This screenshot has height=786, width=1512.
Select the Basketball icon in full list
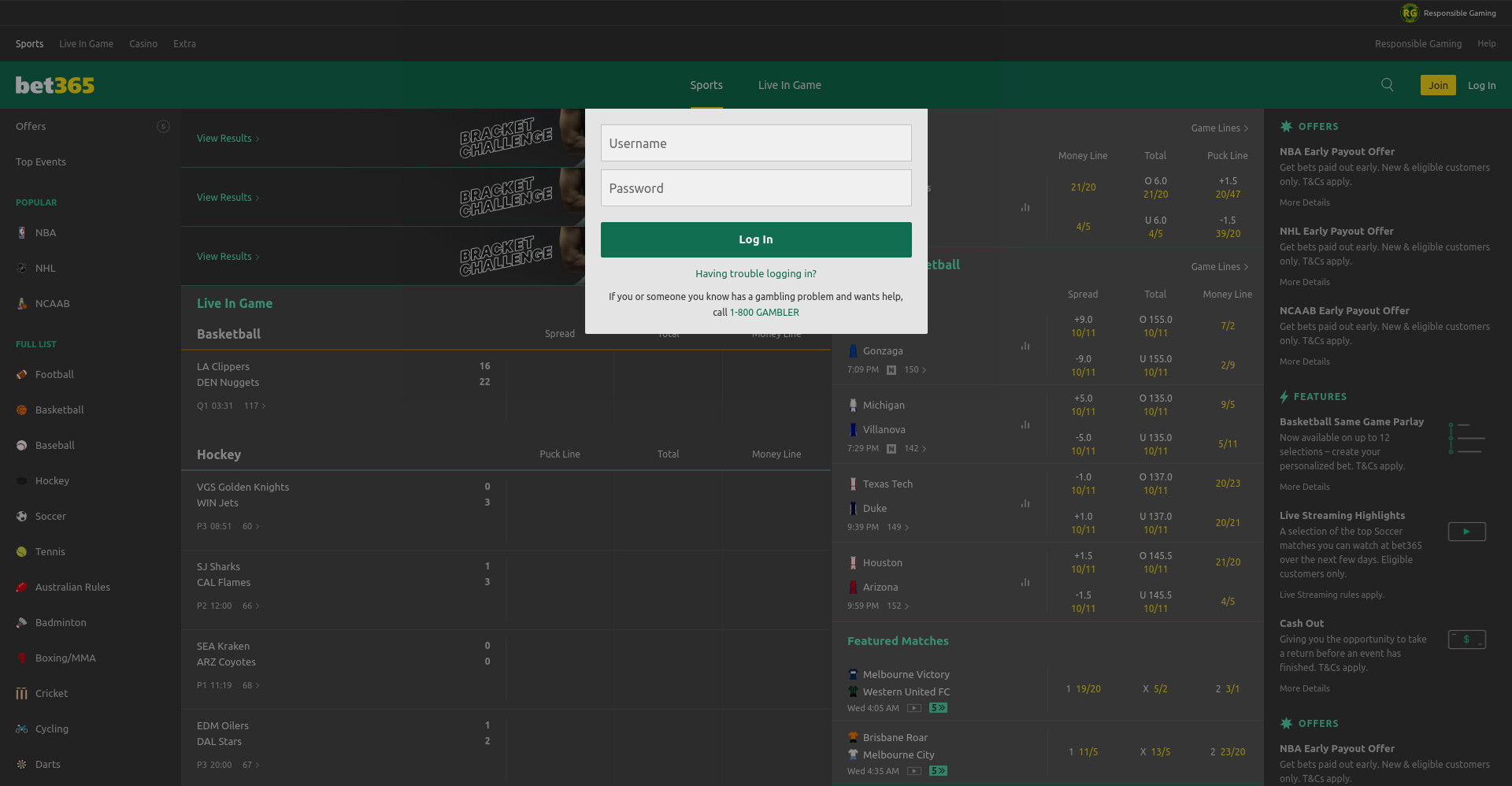pos(21,410)
